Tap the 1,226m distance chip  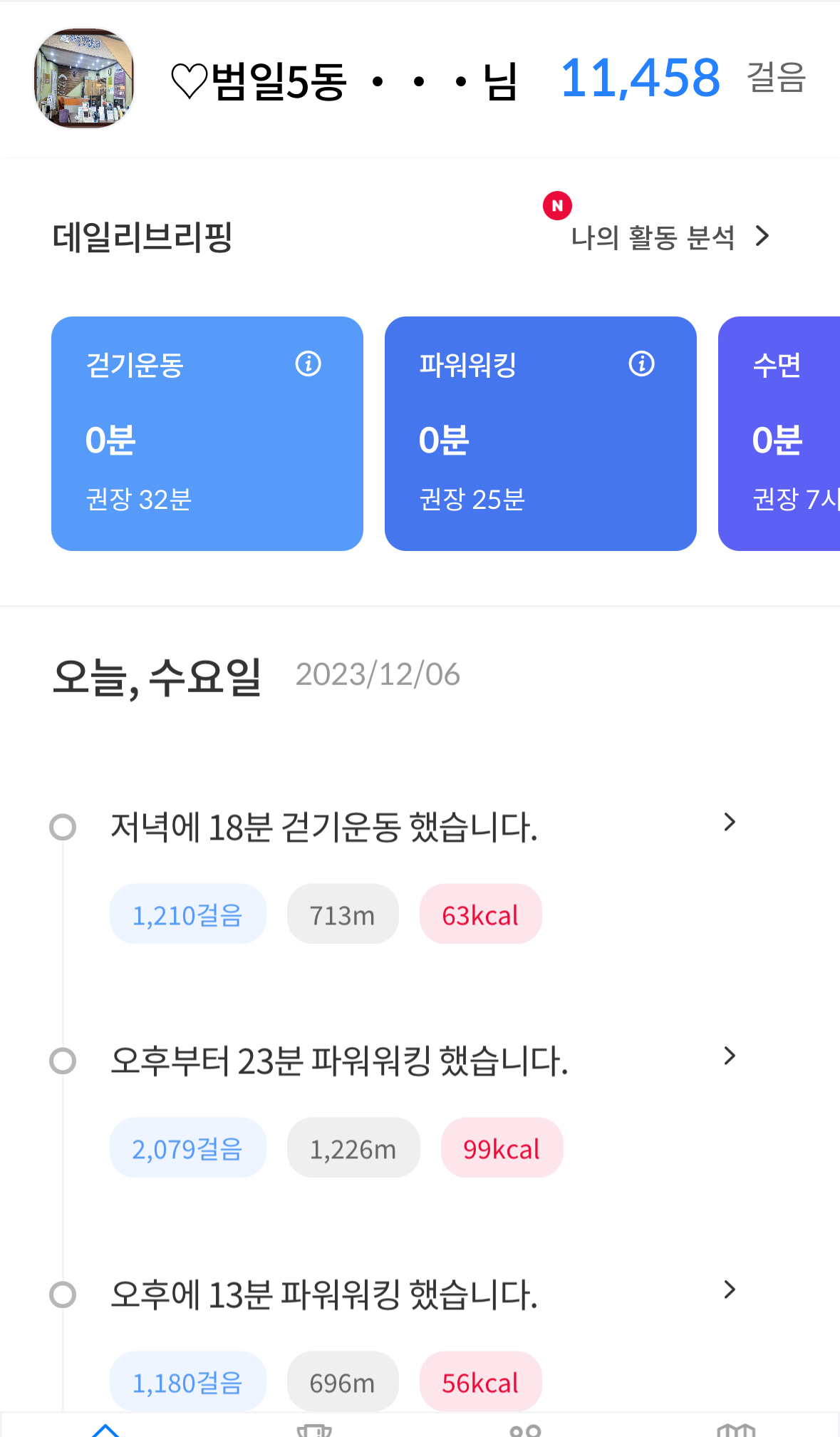pos(353,1148)
